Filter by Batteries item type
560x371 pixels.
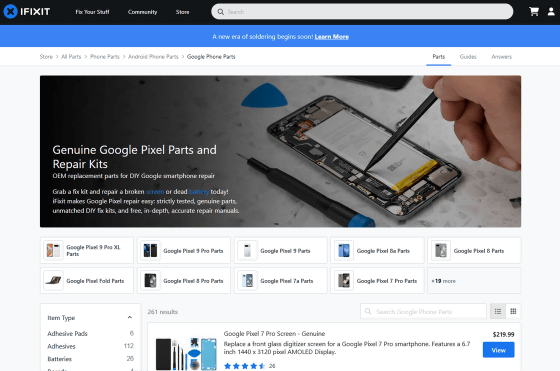pos(90,359)
